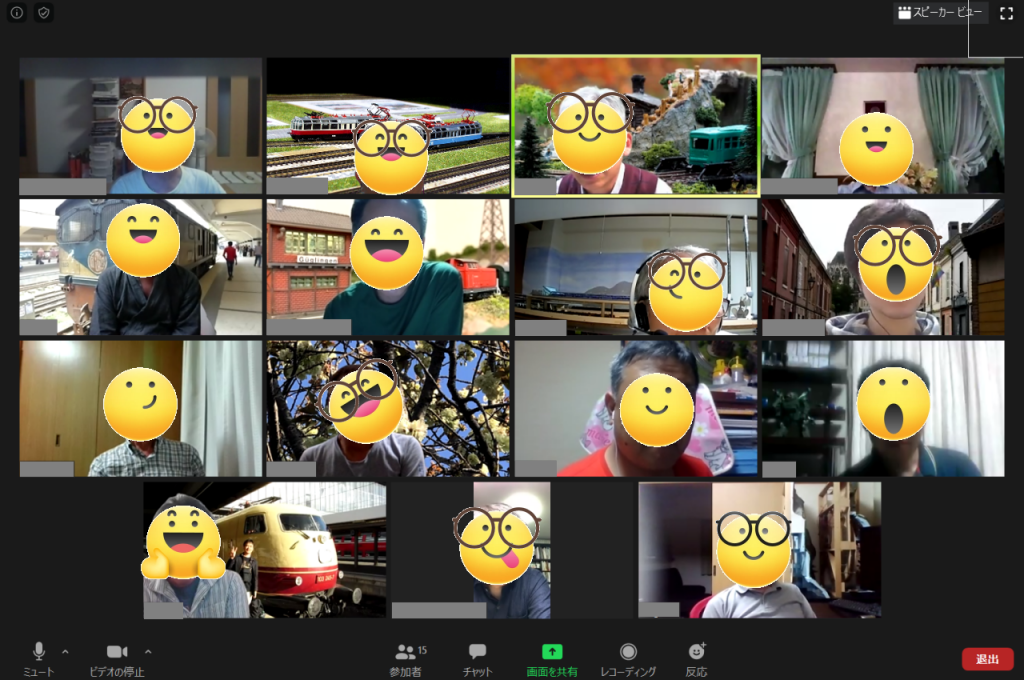Open the chat (チャット) panel
The height and width of the screenshot is (680, 1024).
tap(477, 653)
